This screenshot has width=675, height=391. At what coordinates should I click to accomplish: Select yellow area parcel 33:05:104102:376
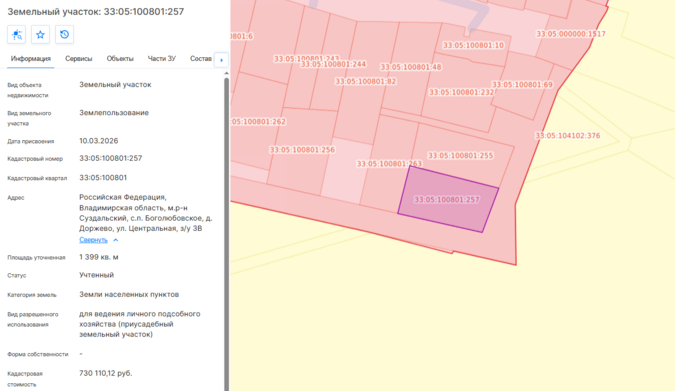pos(567,136)
